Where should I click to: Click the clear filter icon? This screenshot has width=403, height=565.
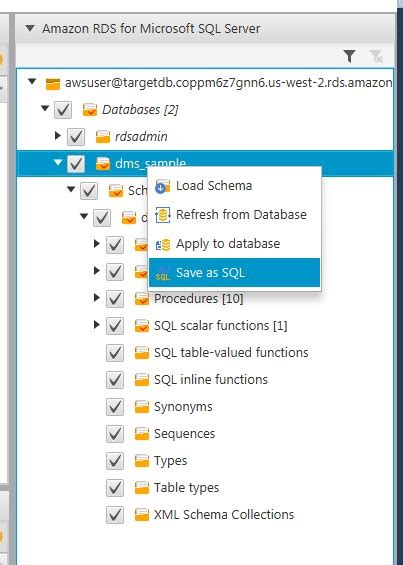(376, 56)
